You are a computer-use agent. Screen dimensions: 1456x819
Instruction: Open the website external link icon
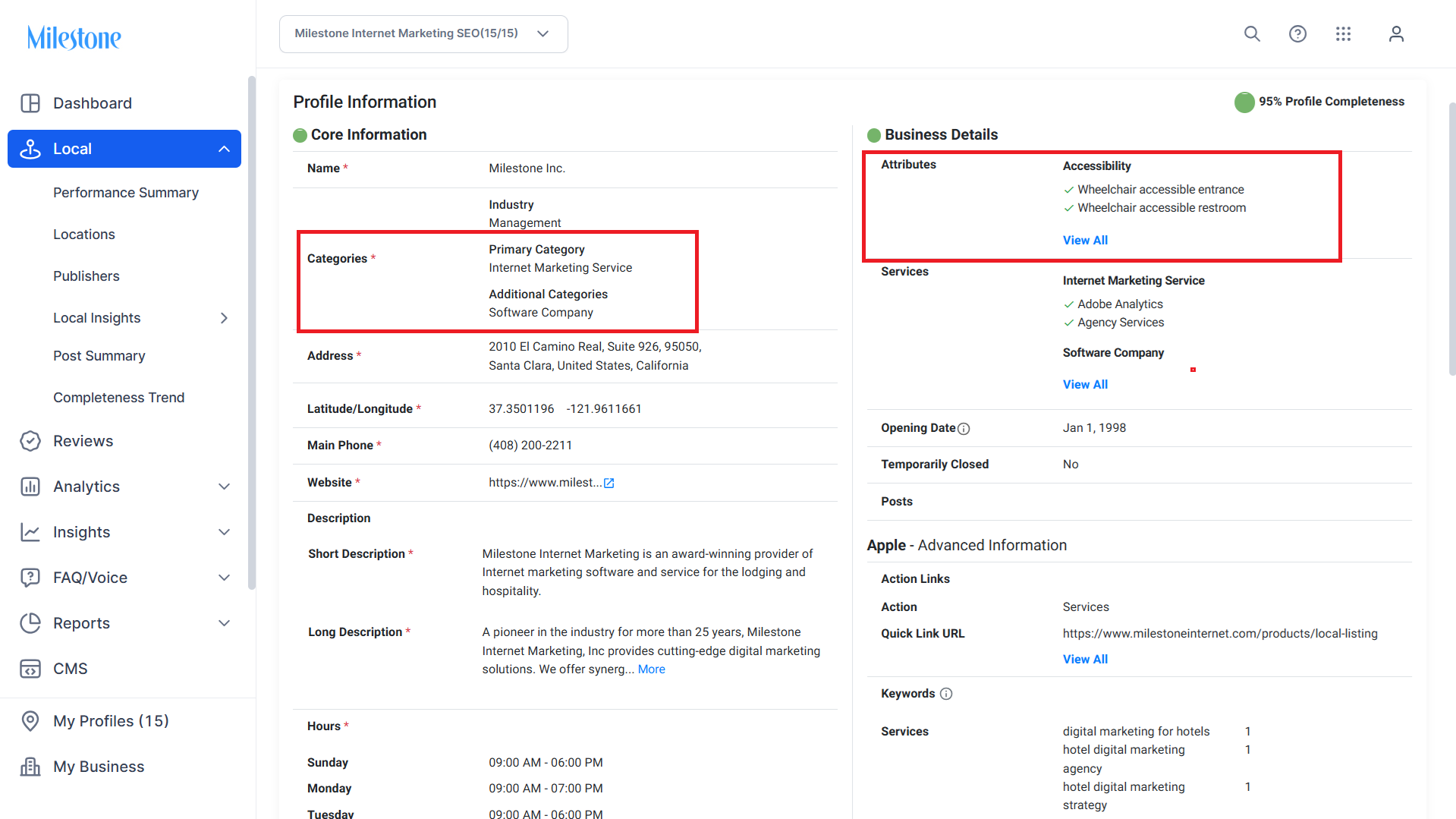click(609, 483)
